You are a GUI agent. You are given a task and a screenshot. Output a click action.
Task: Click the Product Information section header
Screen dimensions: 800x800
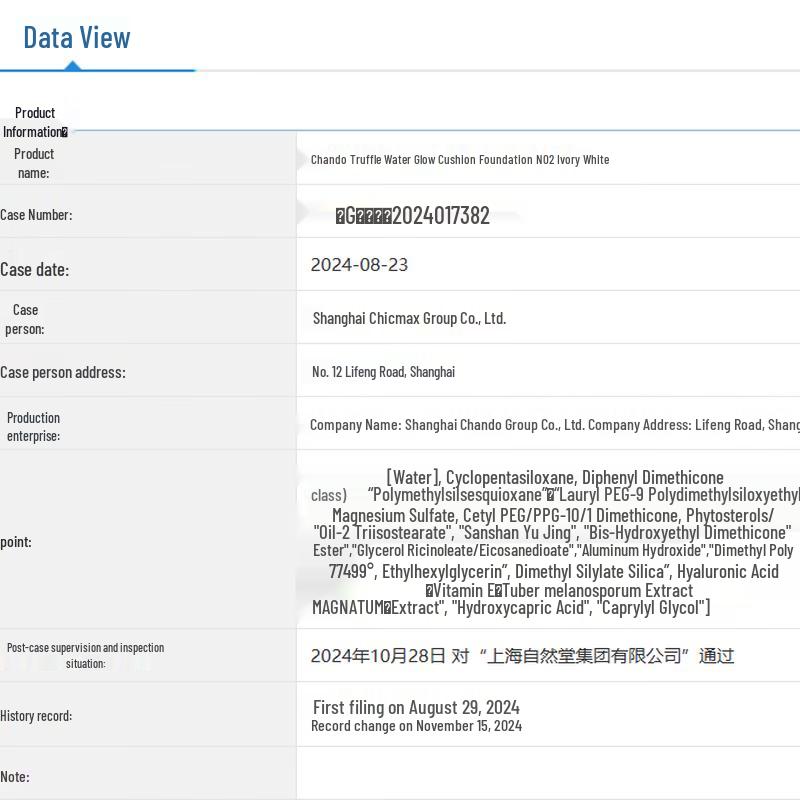[35, 122]
